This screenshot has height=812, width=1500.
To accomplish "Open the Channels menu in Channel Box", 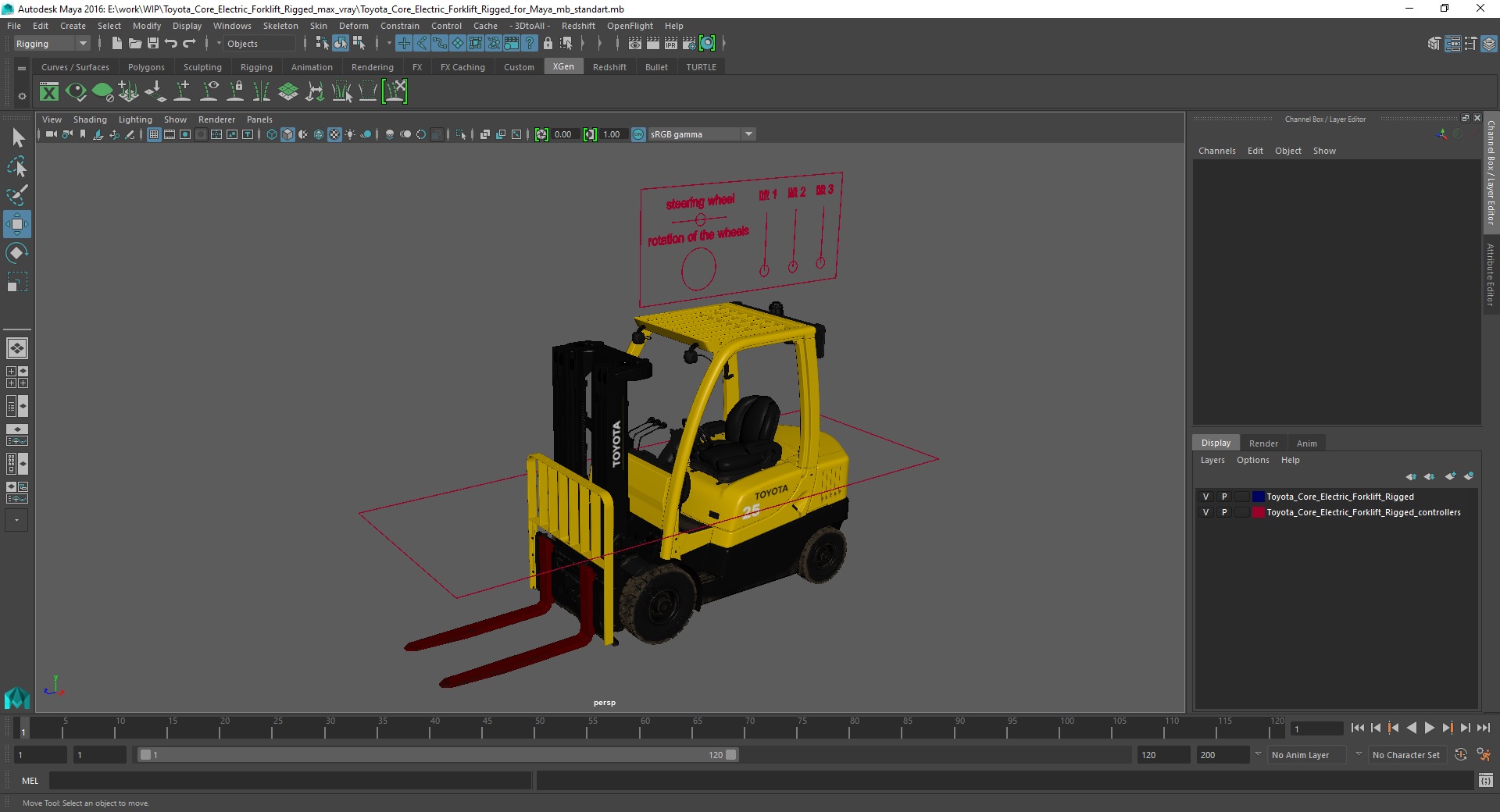I will tap(1216, 151).
